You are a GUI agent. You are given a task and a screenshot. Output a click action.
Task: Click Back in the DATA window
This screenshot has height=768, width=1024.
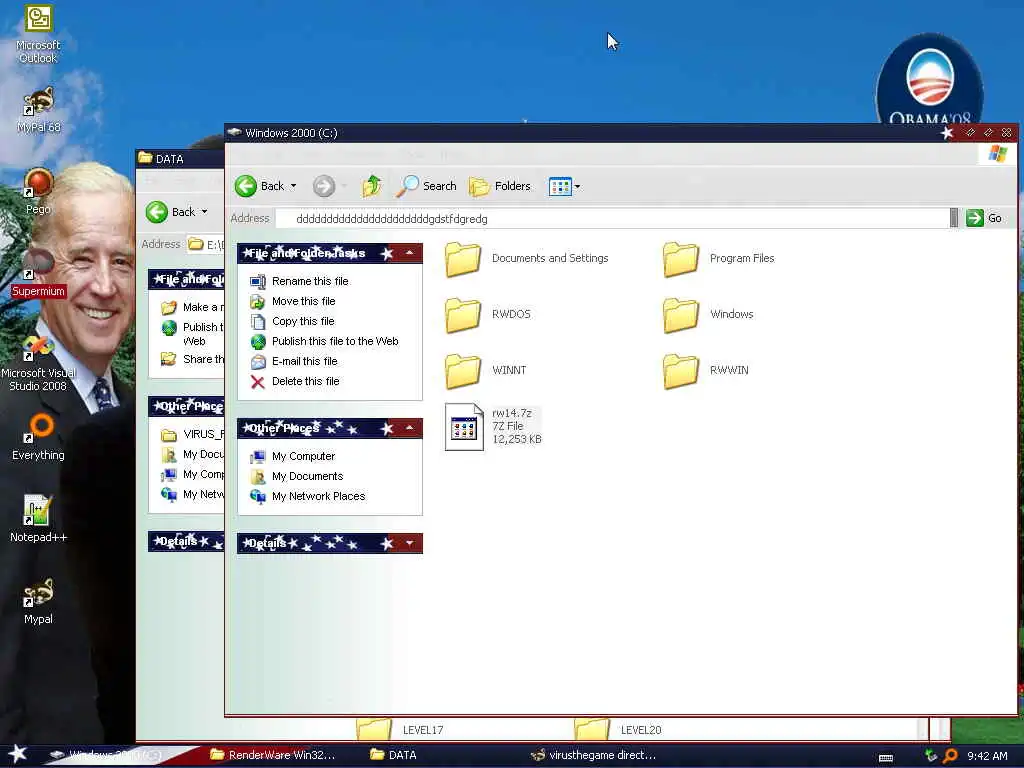[169, 212]
